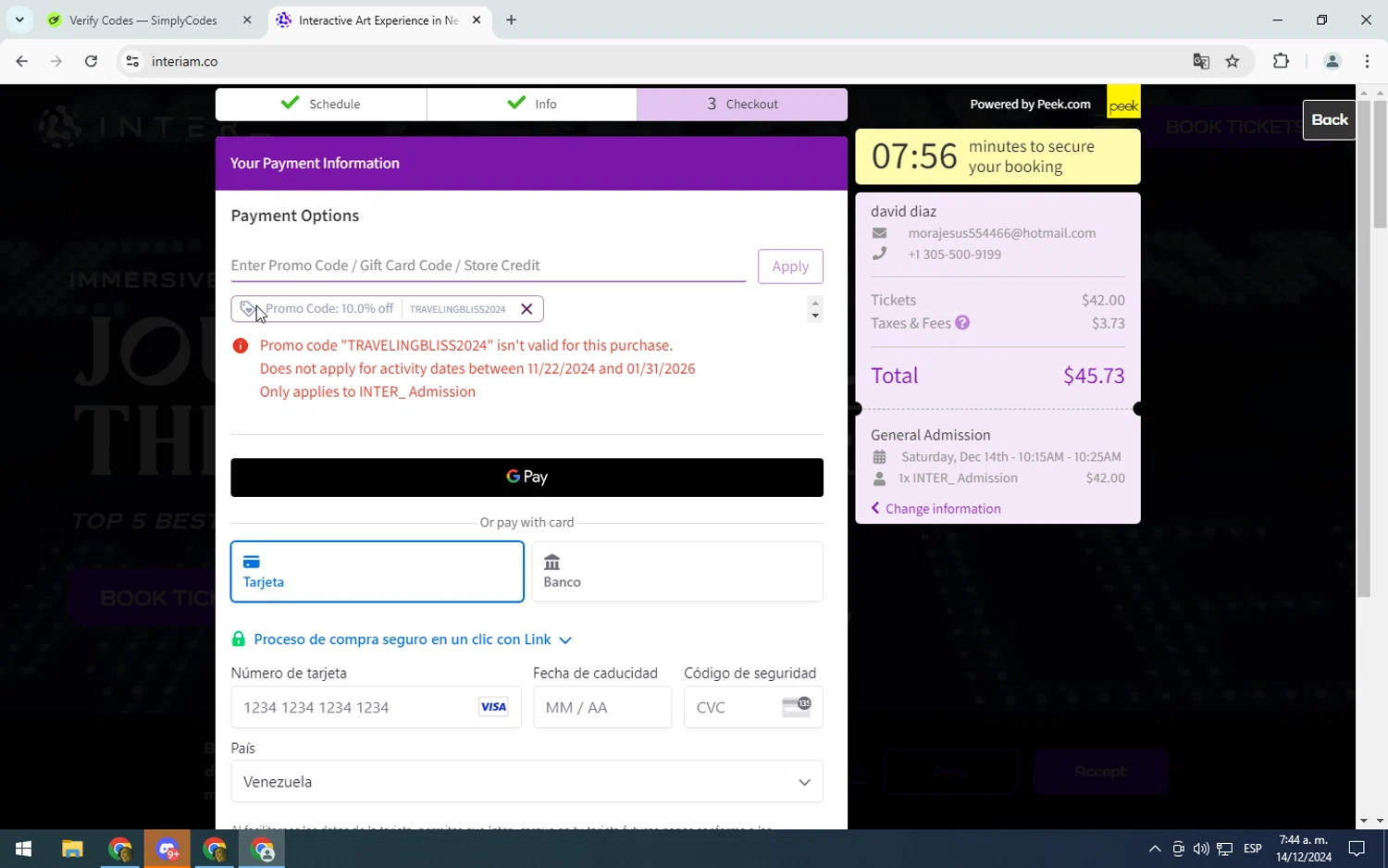Open Windows Start menu
Viewport: 1388px width, 868px height.
tap(24, 849)
